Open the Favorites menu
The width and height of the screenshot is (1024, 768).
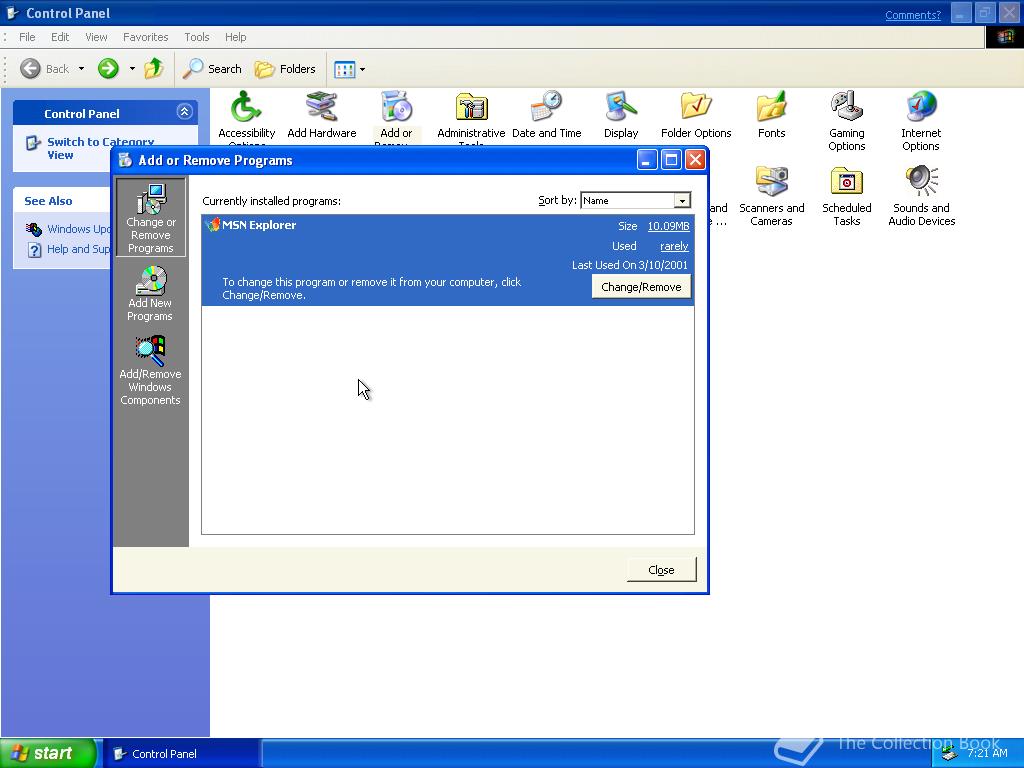tap(146, 37)
